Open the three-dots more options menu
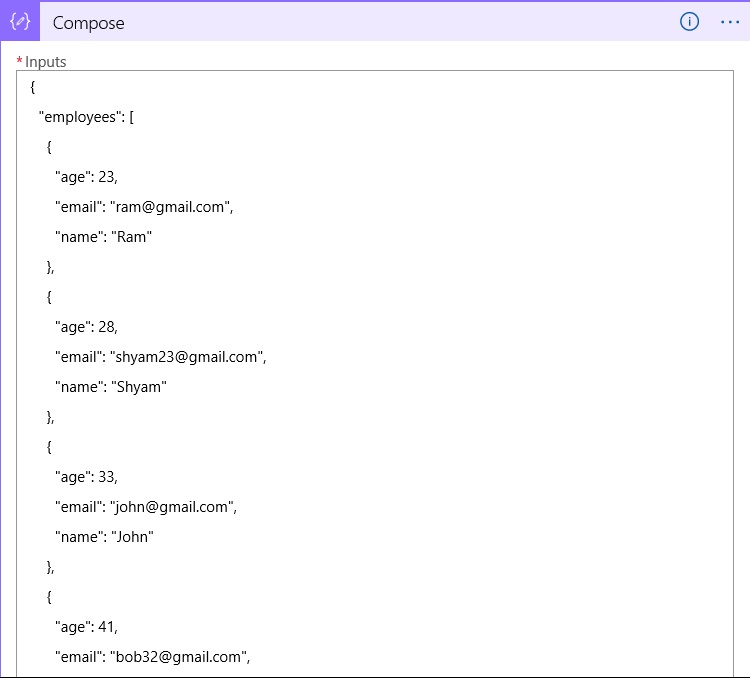Screen dimensions: 750x678 (729, 22)
